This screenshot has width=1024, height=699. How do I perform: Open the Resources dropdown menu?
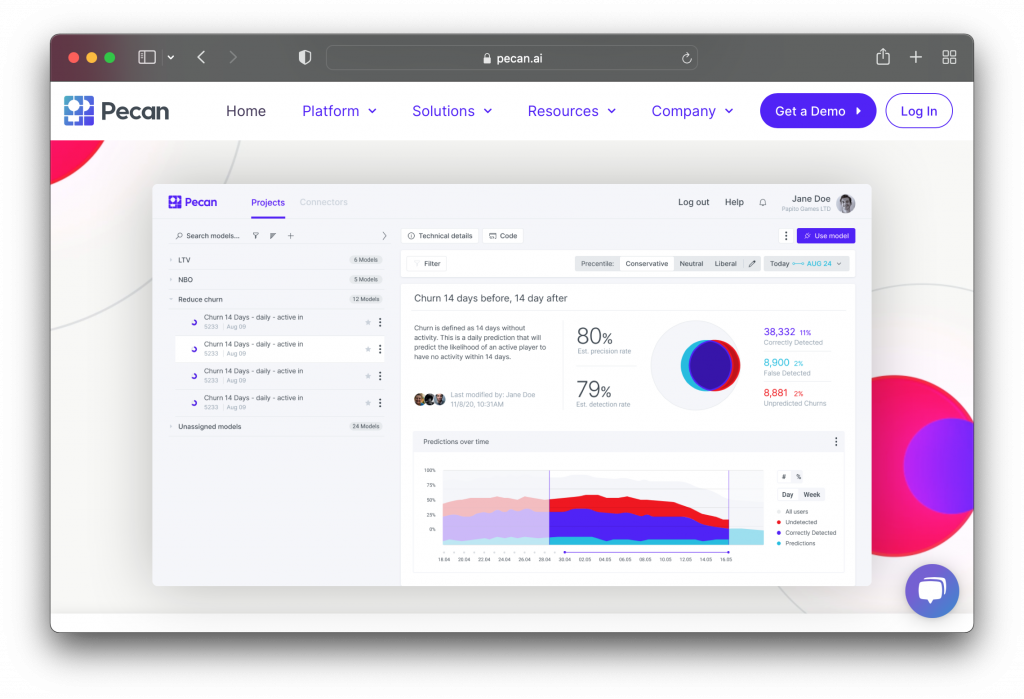tap(571, 111)
